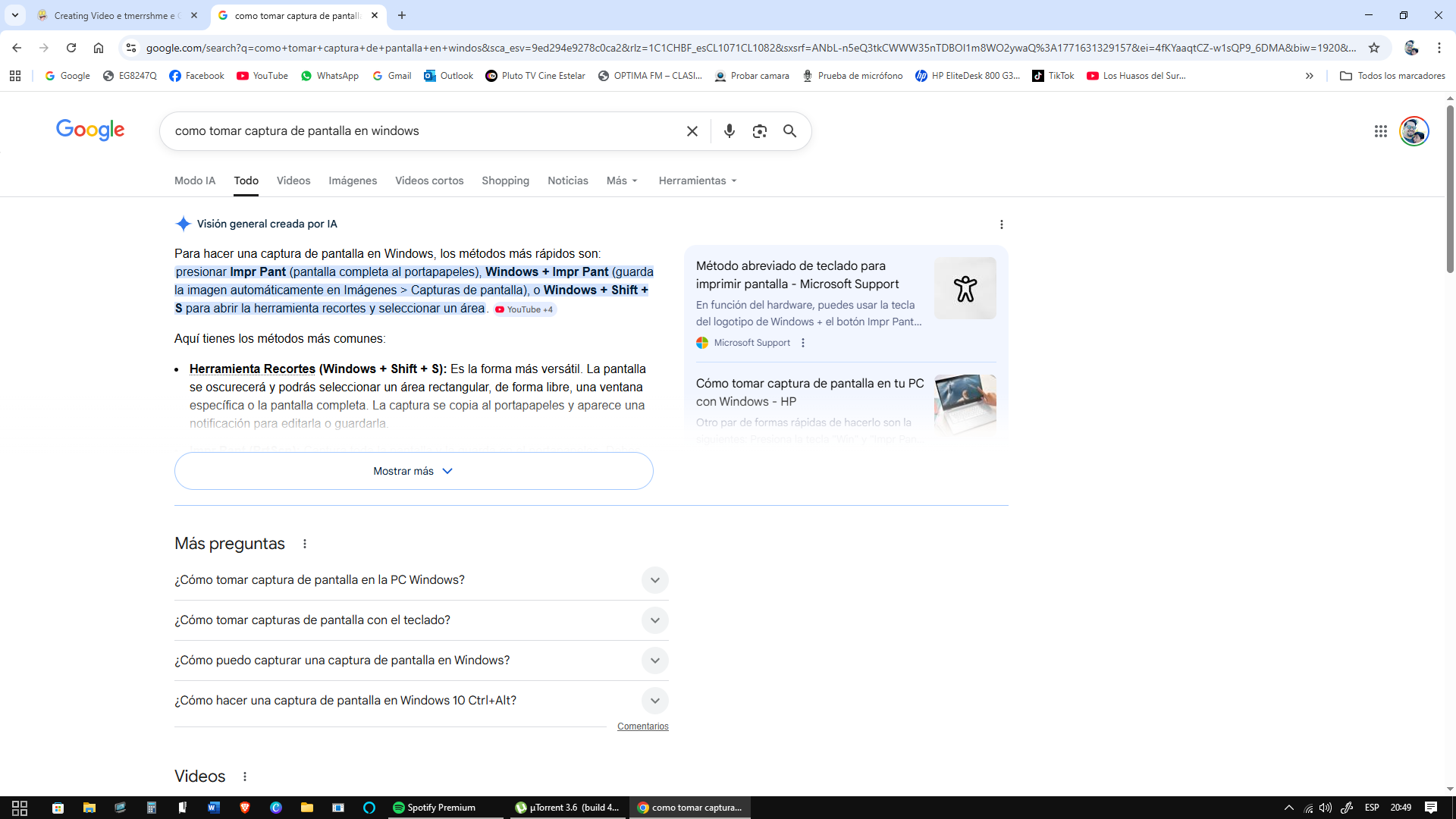Click the magnifier search submit icon

(x=789, y=131)
